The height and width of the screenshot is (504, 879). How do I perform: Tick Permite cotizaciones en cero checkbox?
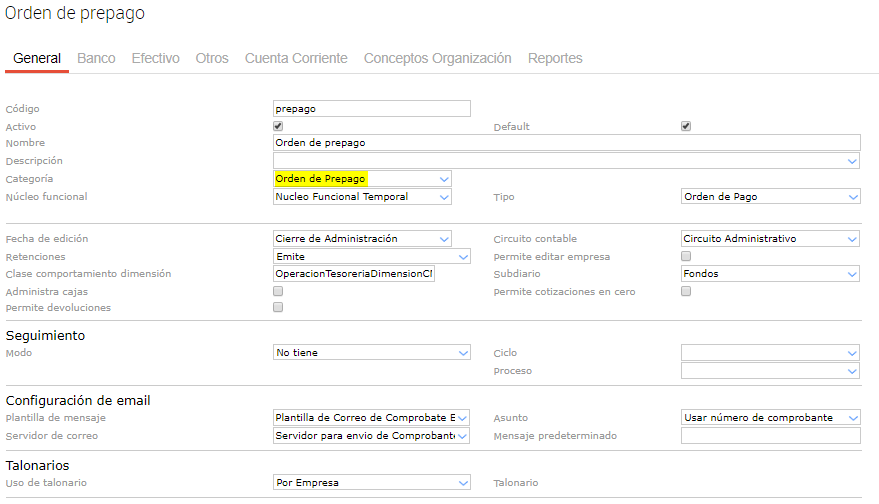(686, 291)
